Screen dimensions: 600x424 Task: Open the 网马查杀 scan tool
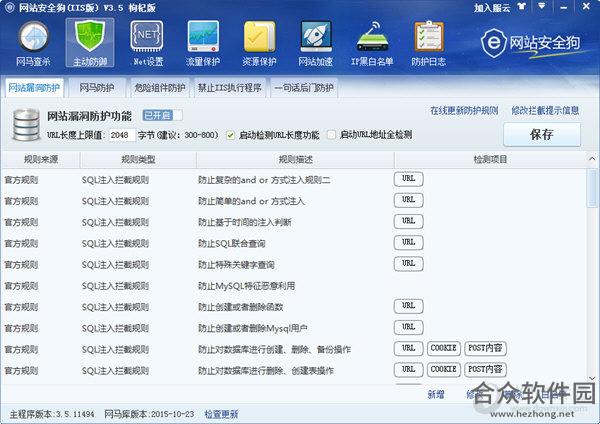(33, 43)
